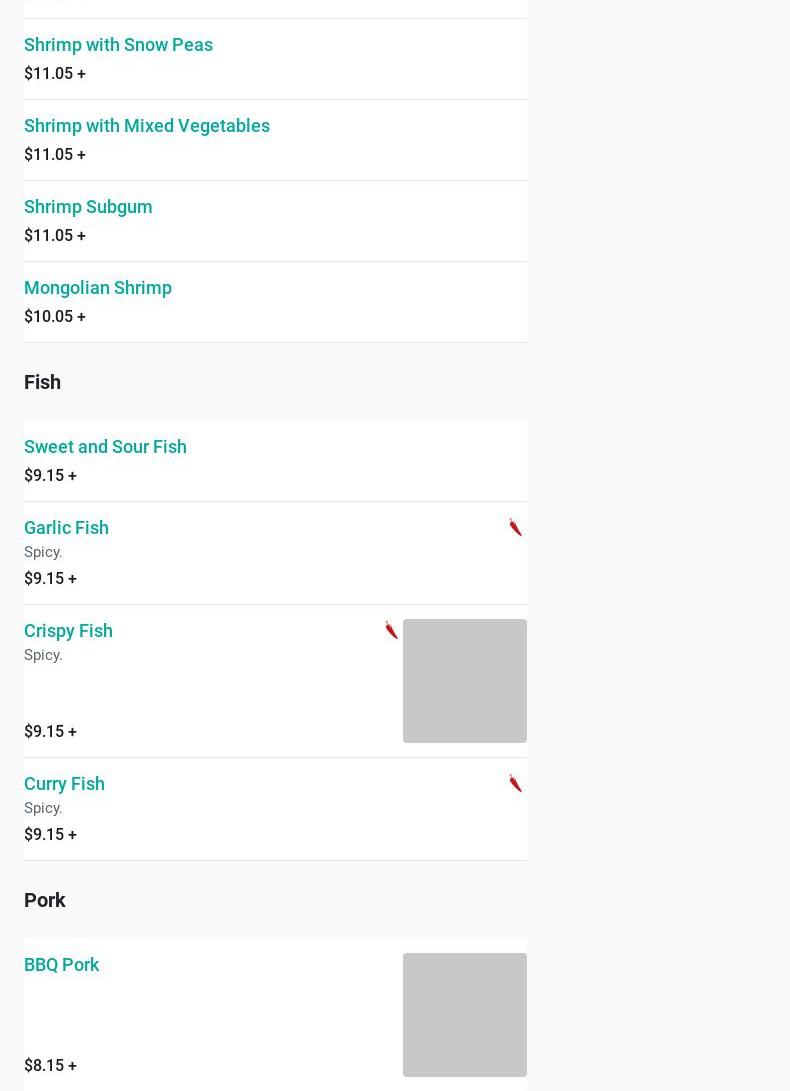Image resolution: width=790 pixels, height=1091 pixels.
Task: Click the chili pepper icon beside Garlic Fish
Action: [515, 527]
